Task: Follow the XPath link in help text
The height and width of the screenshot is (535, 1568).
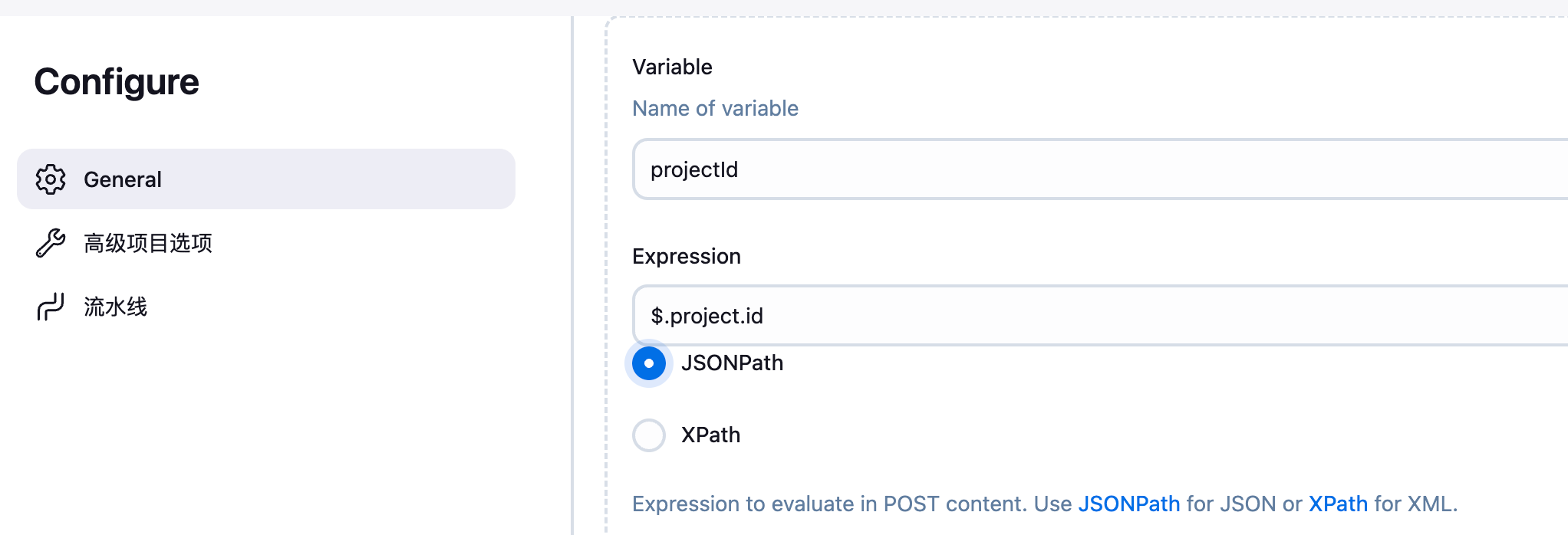Action: tap(1338, 504)
